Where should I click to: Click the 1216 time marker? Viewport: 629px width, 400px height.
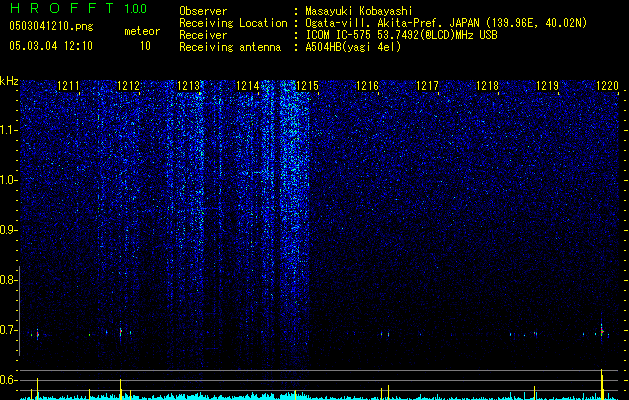367,85
